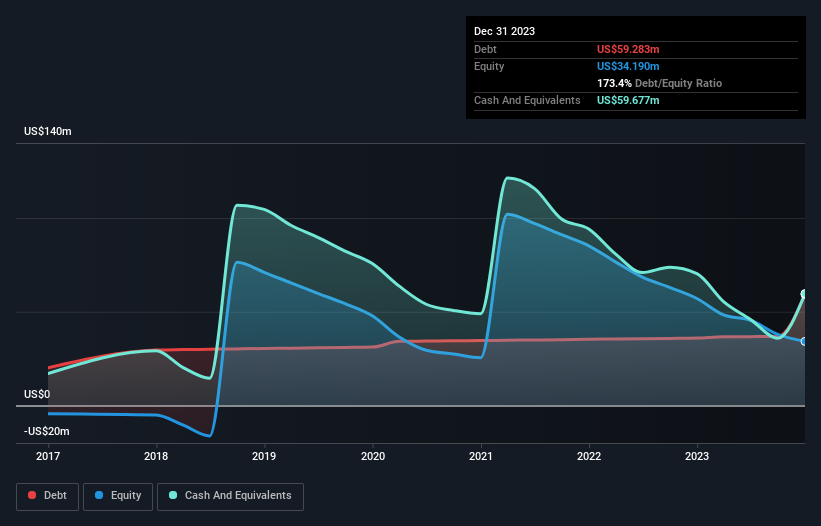
Task: Click the 2017 x-axis label
Action: pos(48,456)
